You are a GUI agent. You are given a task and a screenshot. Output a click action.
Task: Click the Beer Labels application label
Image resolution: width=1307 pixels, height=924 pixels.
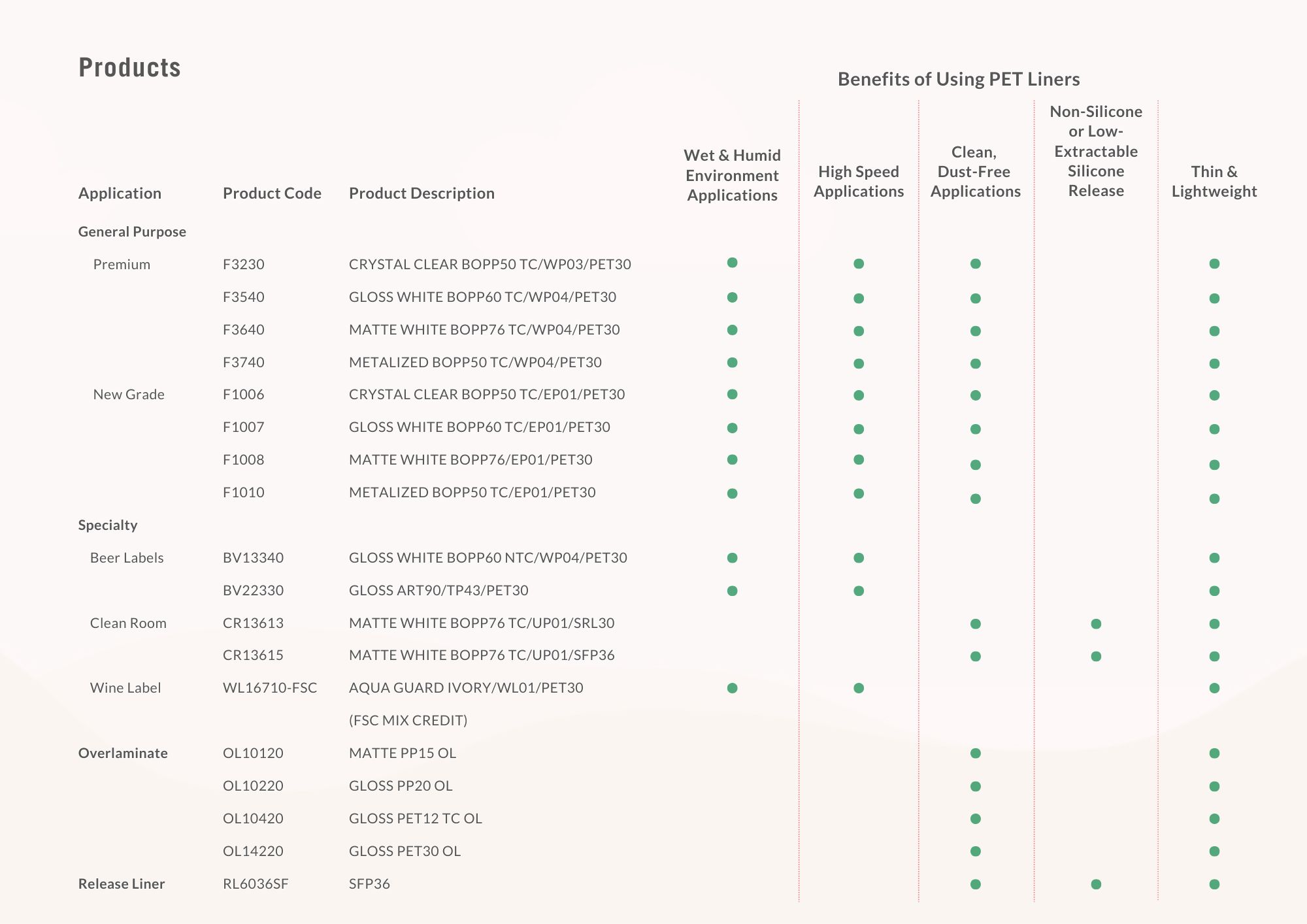click(x=127, y=558)
